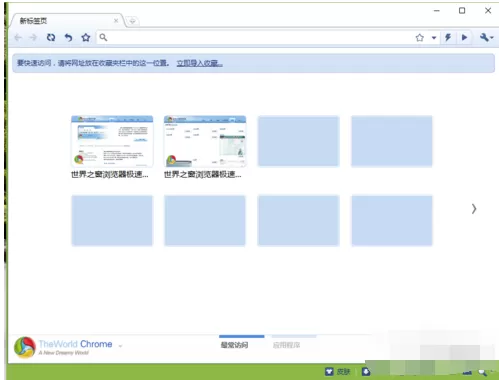This screenshot has height=380, width=499.
Task: Reload the page with the refresh icon
Action: coord(51,37)
